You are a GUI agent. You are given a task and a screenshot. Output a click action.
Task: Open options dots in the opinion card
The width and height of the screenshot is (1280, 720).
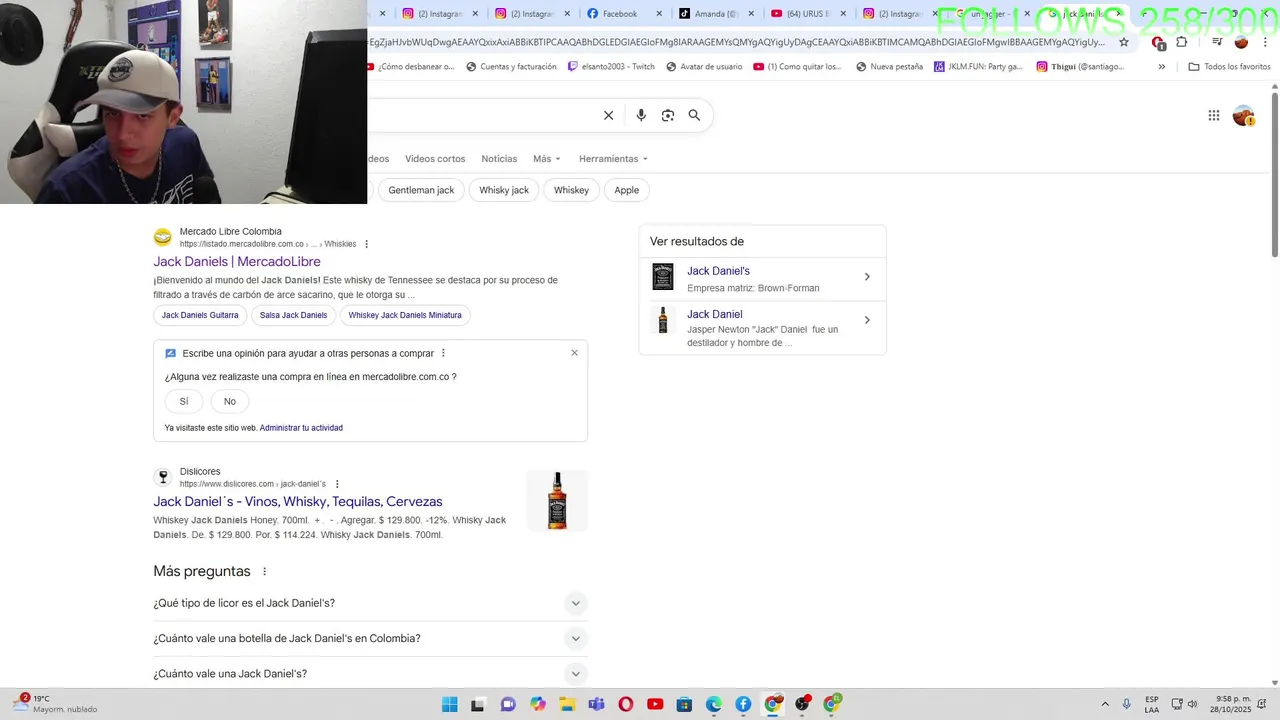coord(443,353)
